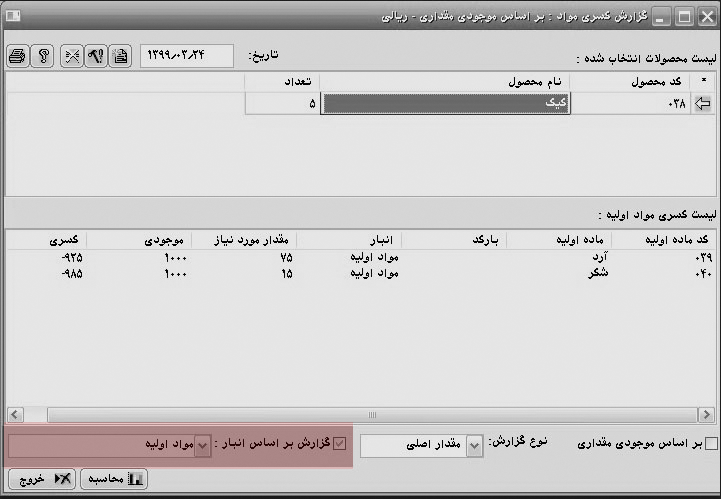Click the نام محصول column header
Screen dimensions: 721x499
click(445, 80)
